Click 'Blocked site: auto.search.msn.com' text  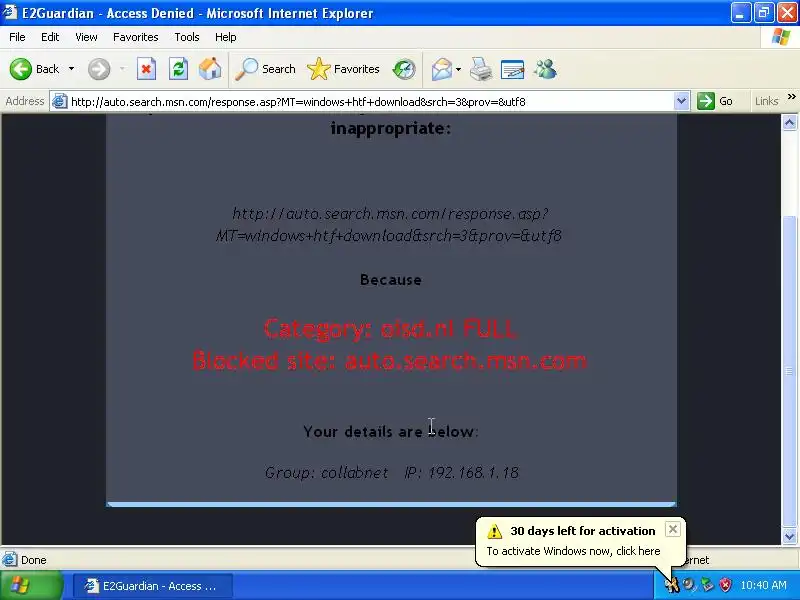390,361
